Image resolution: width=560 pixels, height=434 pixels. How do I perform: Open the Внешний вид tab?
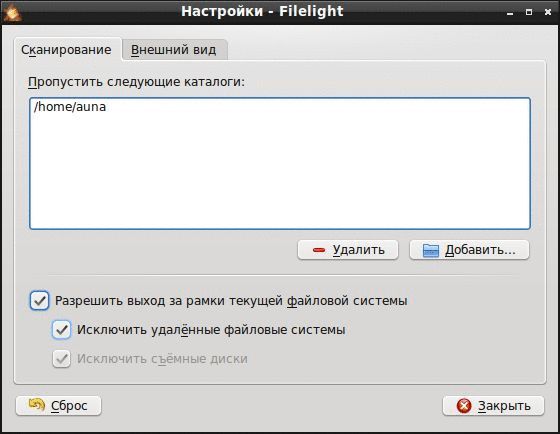174,50
